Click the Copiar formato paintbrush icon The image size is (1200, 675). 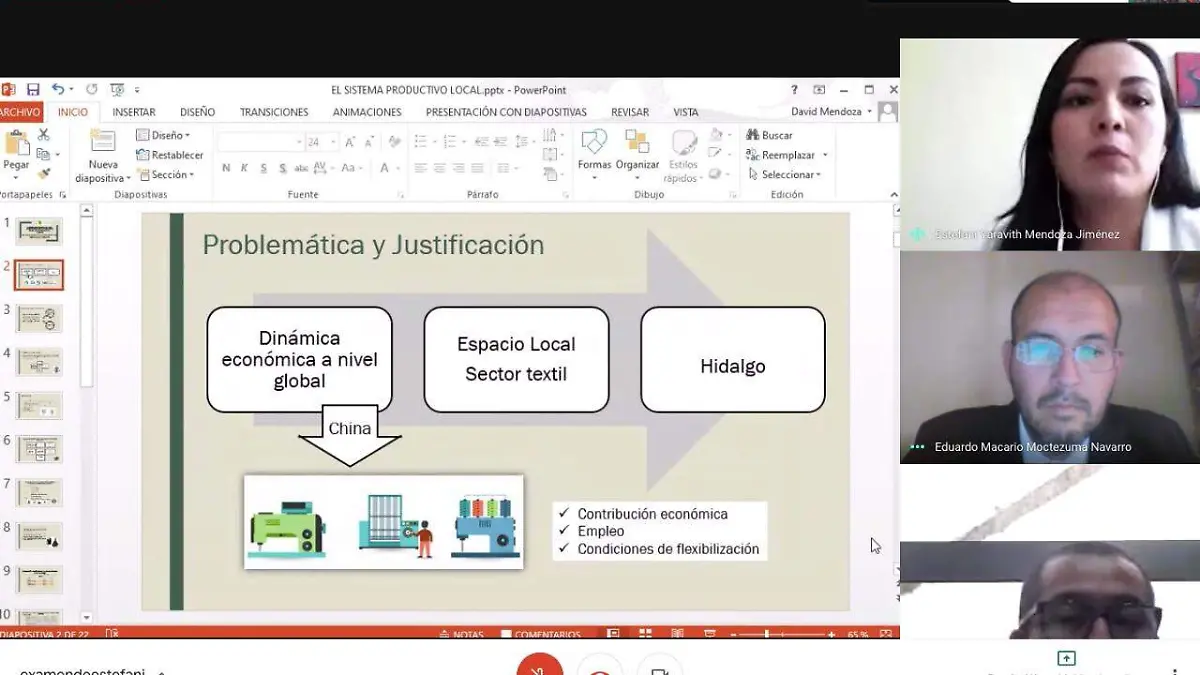[44, 172]
